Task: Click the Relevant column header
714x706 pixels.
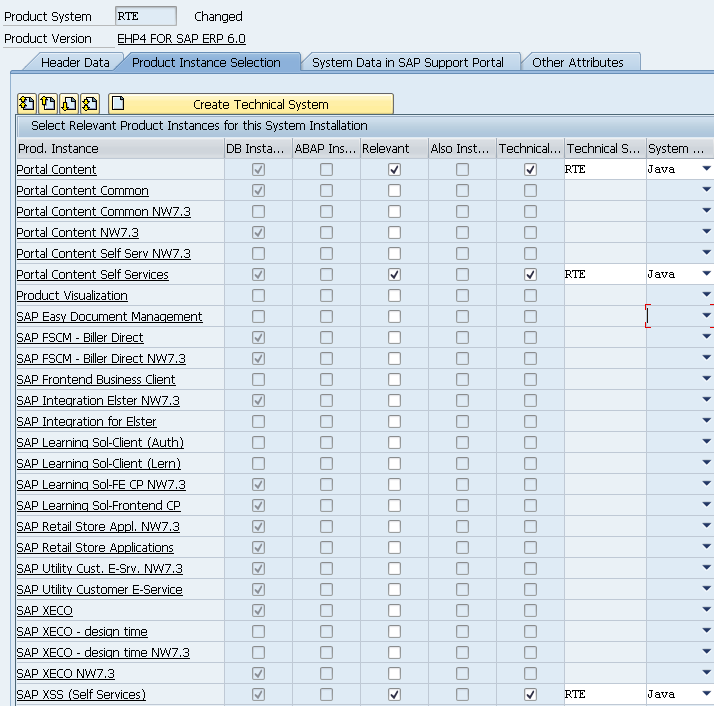Action: (394, 148)
